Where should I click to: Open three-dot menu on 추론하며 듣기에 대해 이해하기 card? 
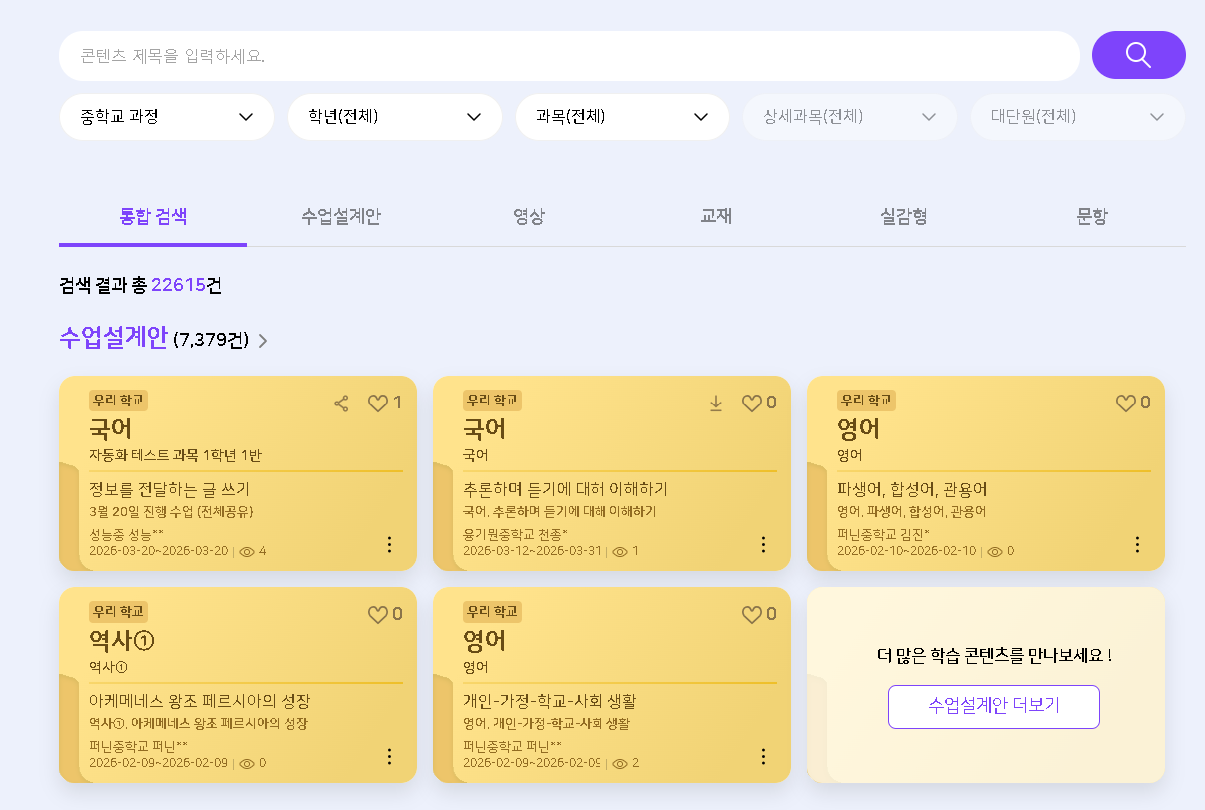tap(763, 544)
